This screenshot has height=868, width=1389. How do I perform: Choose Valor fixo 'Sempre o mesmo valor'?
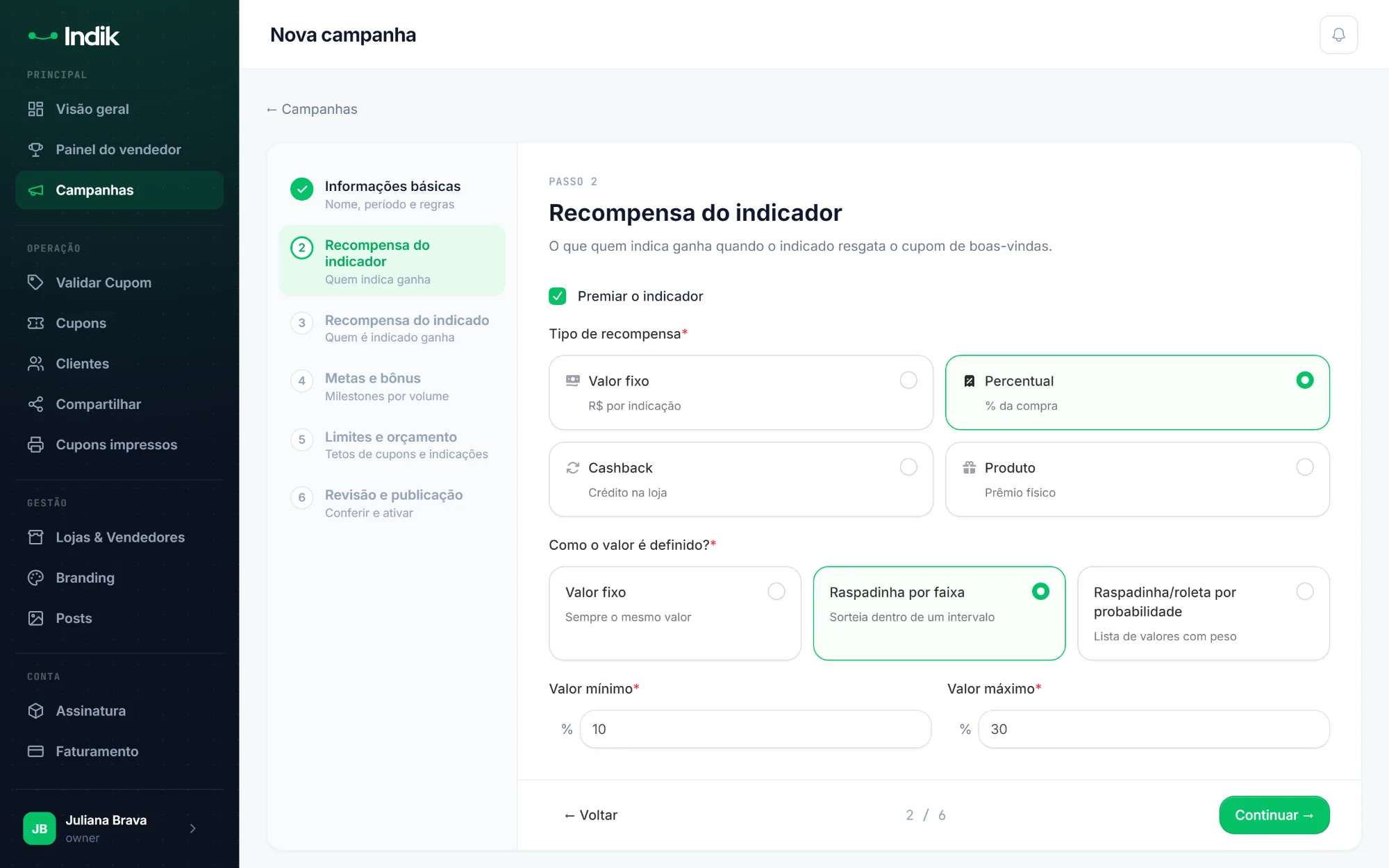(674, 613)
